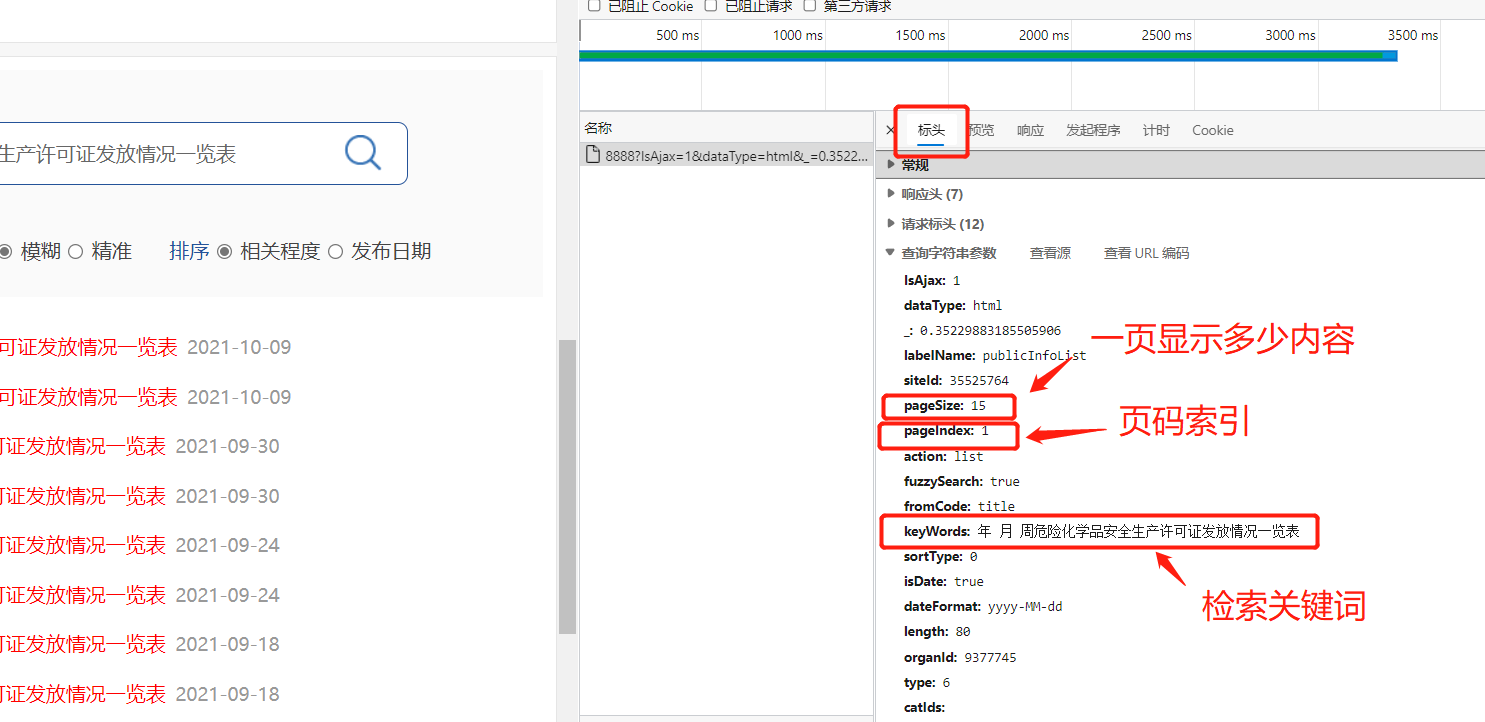Screen dimensions: 1485x722
Task: Click the length: 80 parameter
Action: 937,632
